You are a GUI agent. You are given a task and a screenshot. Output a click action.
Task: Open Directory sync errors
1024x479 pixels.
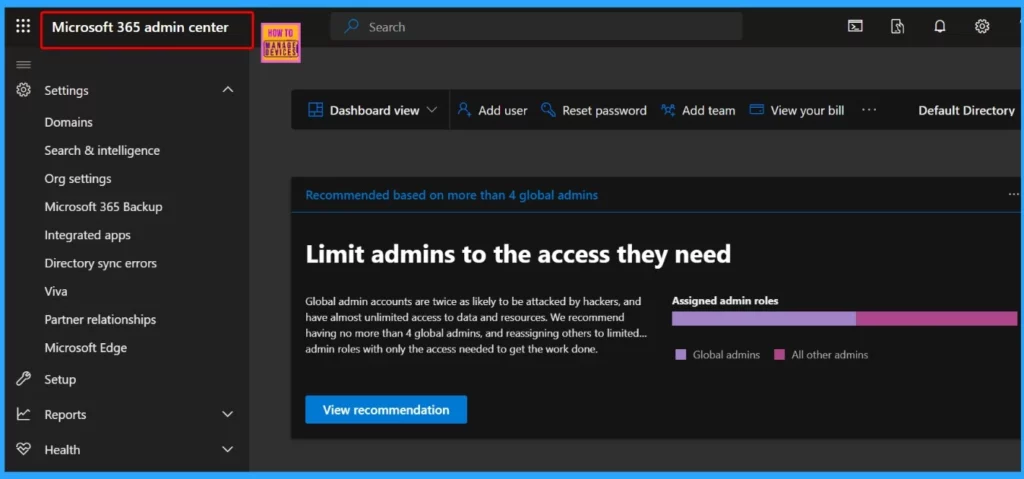point(101,263)
